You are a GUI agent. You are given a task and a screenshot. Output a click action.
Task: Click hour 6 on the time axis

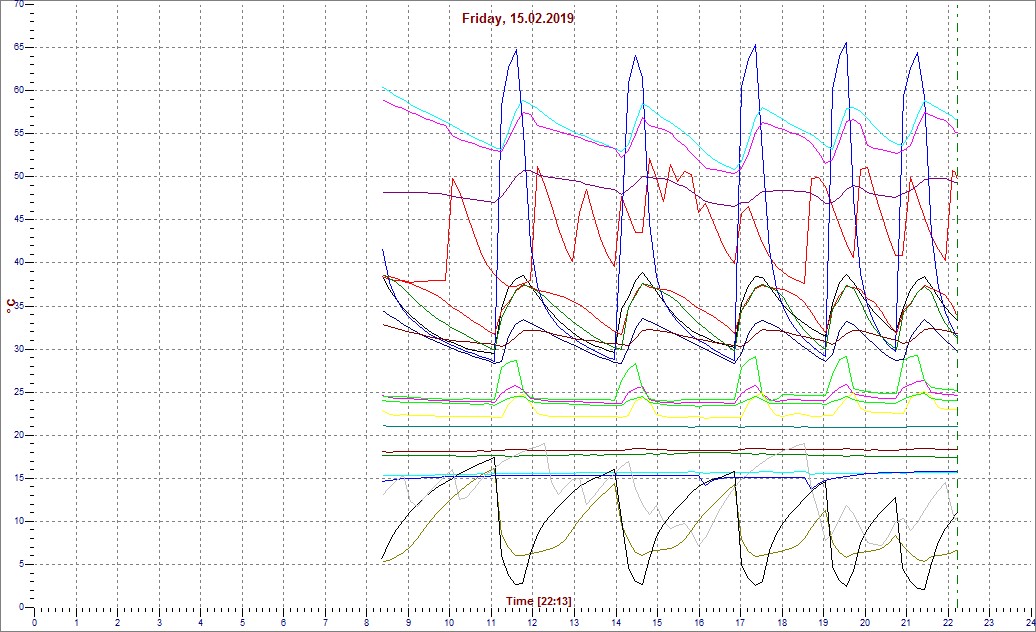[283, 622]
